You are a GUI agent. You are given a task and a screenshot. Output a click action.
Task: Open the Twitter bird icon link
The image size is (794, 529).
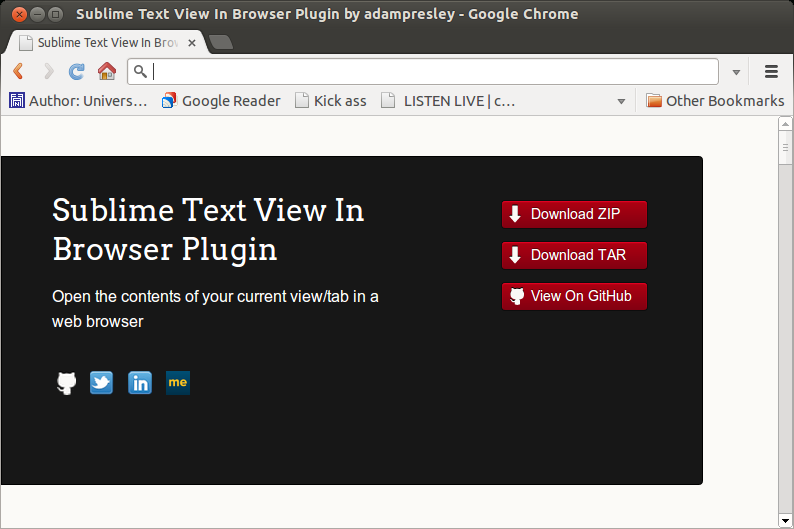coord(101,383)
